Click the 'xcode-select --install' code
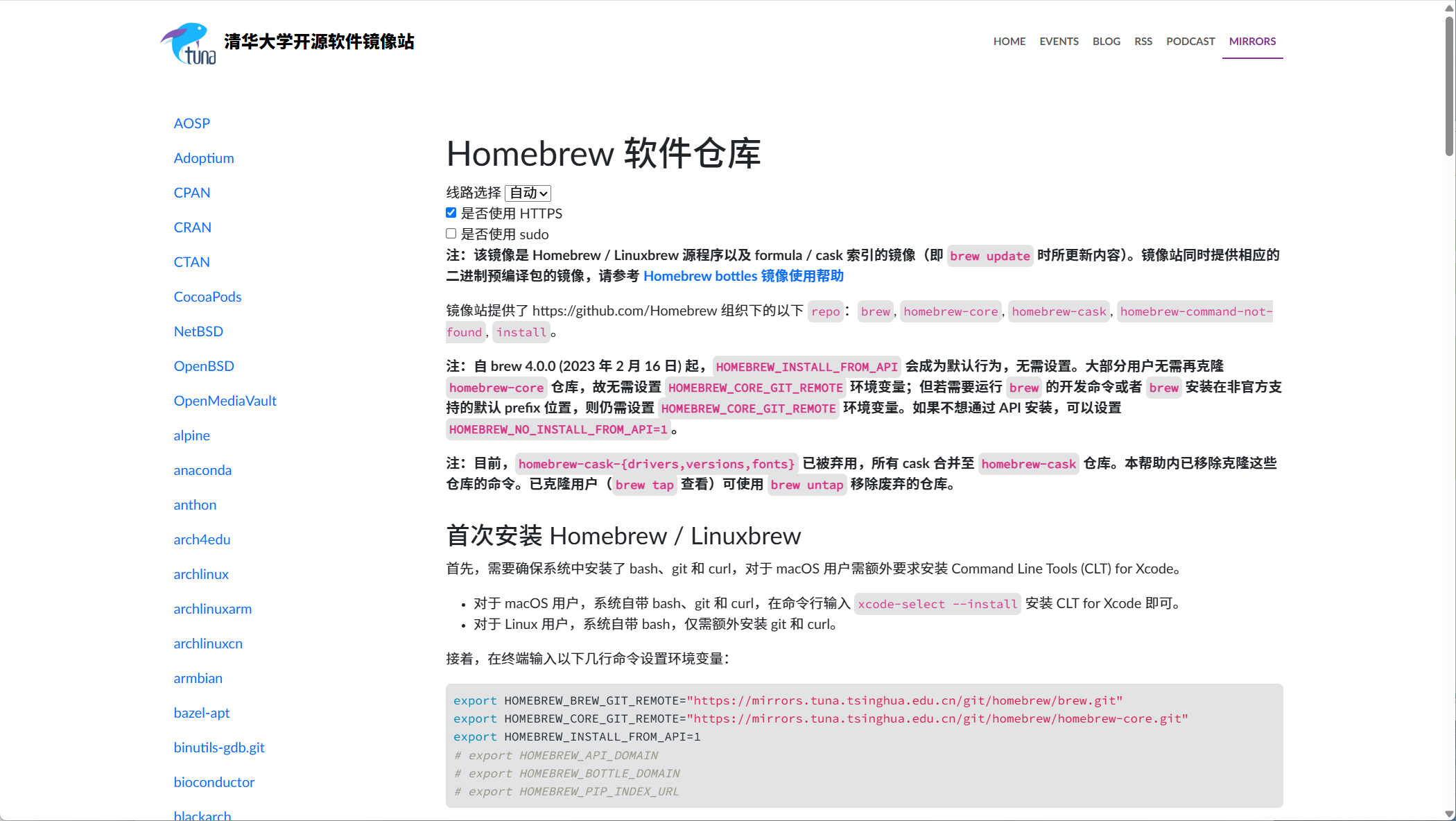Image resolution: width=1456 pixels, height=821 pixels. [937, 604]
